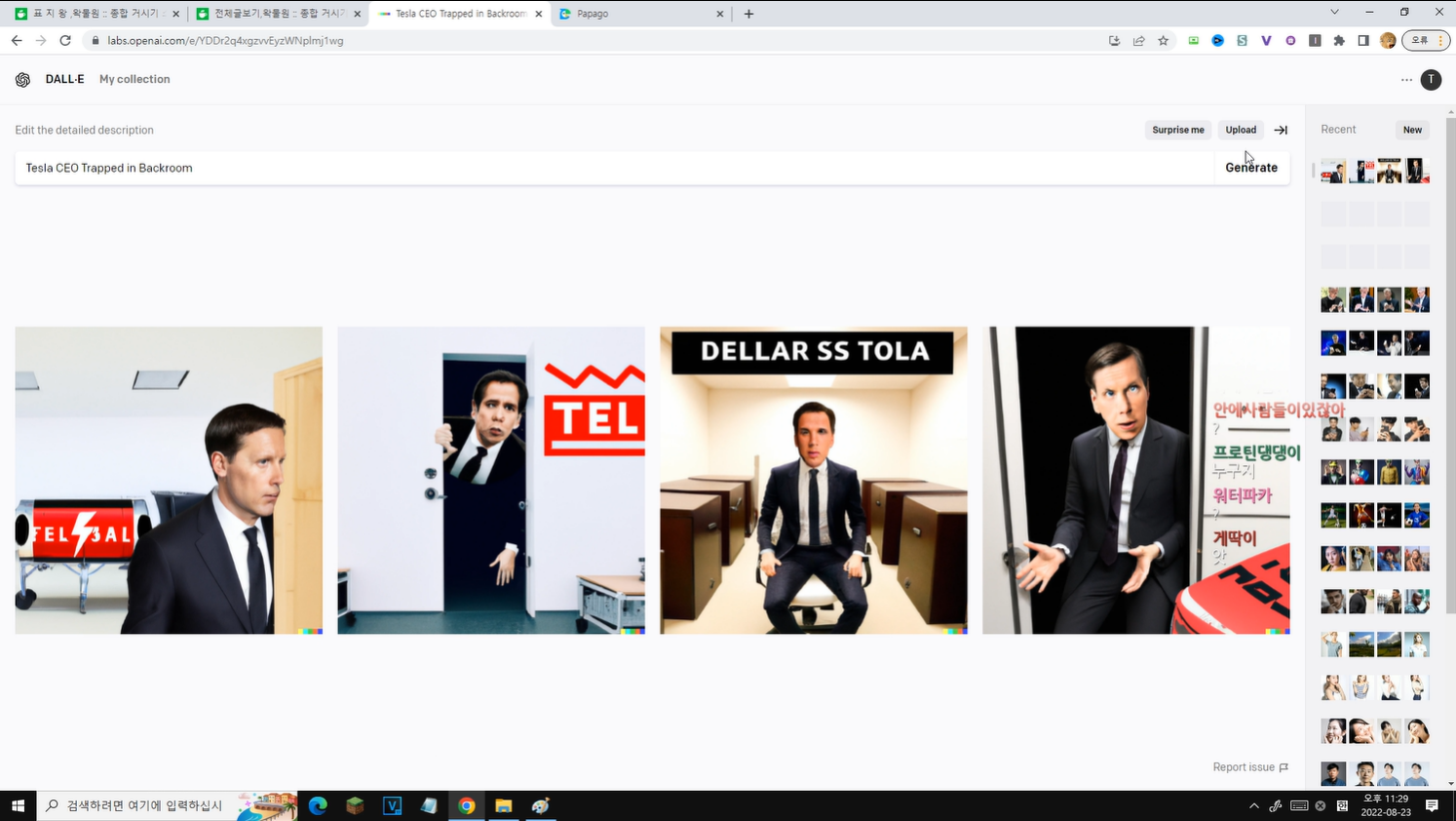Screen dimensions: 1456x821
Task: Close the 전체글보기 왁물원 tab
Action: coord(358,14)
